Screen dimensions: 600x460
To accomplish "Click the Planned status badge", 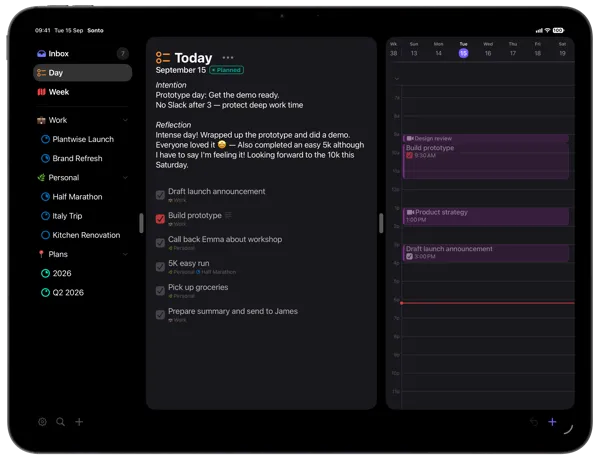I will 227,70.
